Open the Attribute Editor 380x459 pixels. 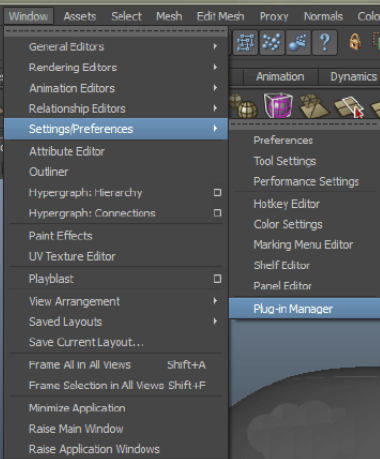[x=116, y=151]
